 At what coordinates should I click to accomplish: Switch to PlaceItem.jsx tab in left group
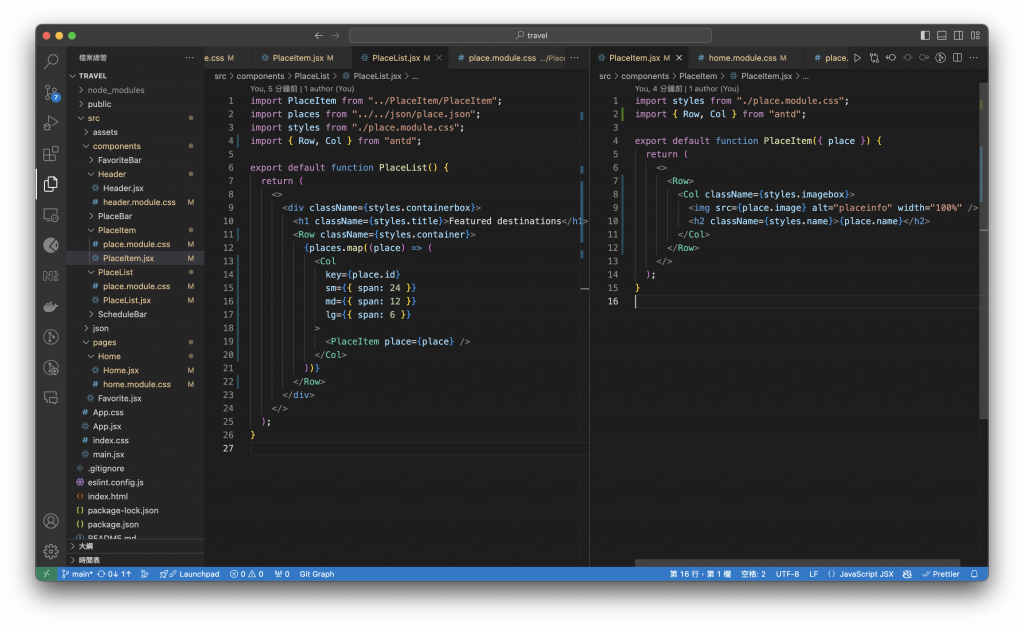[x=298, y=58]
